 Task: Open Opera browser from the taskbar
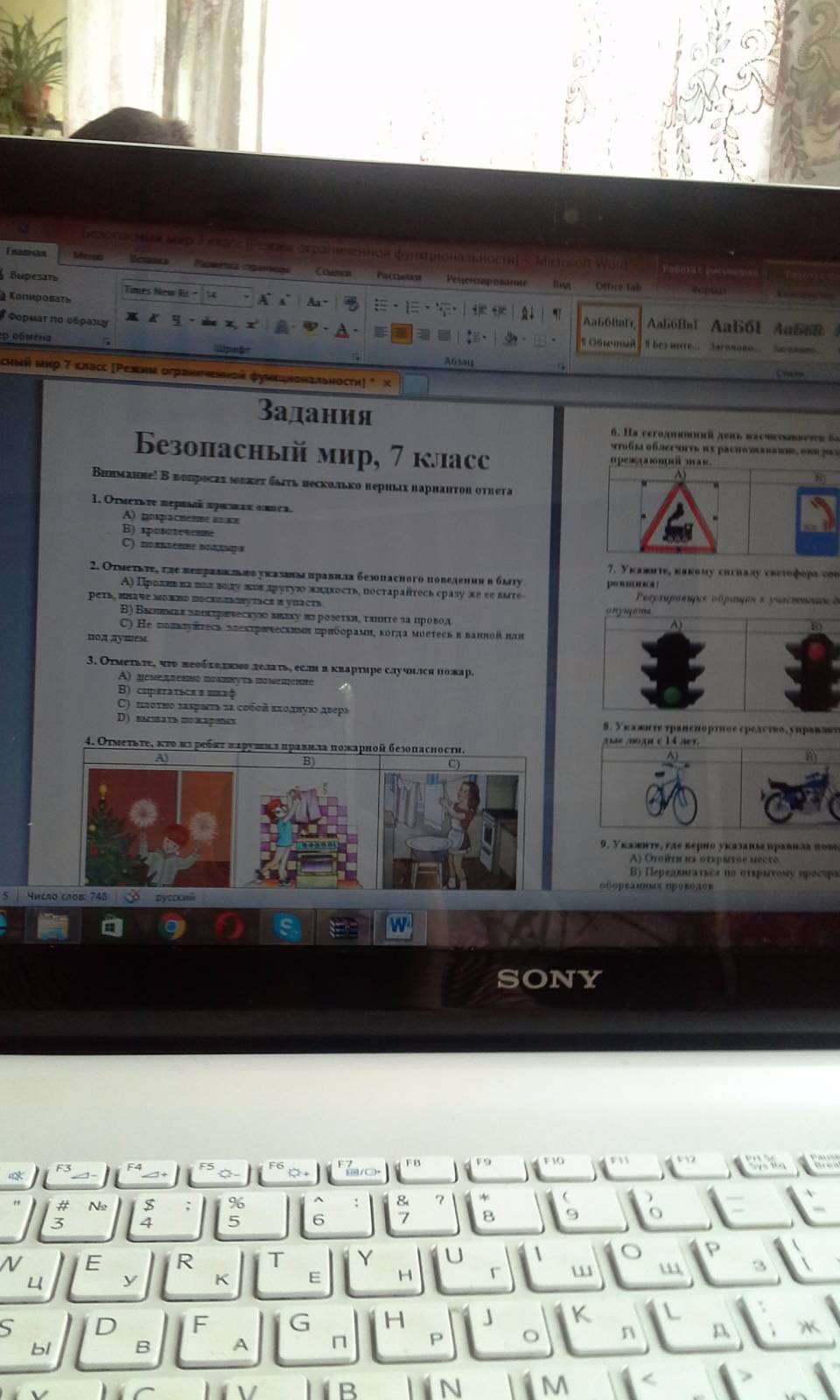pyautogui.click(x=229, y=927)
